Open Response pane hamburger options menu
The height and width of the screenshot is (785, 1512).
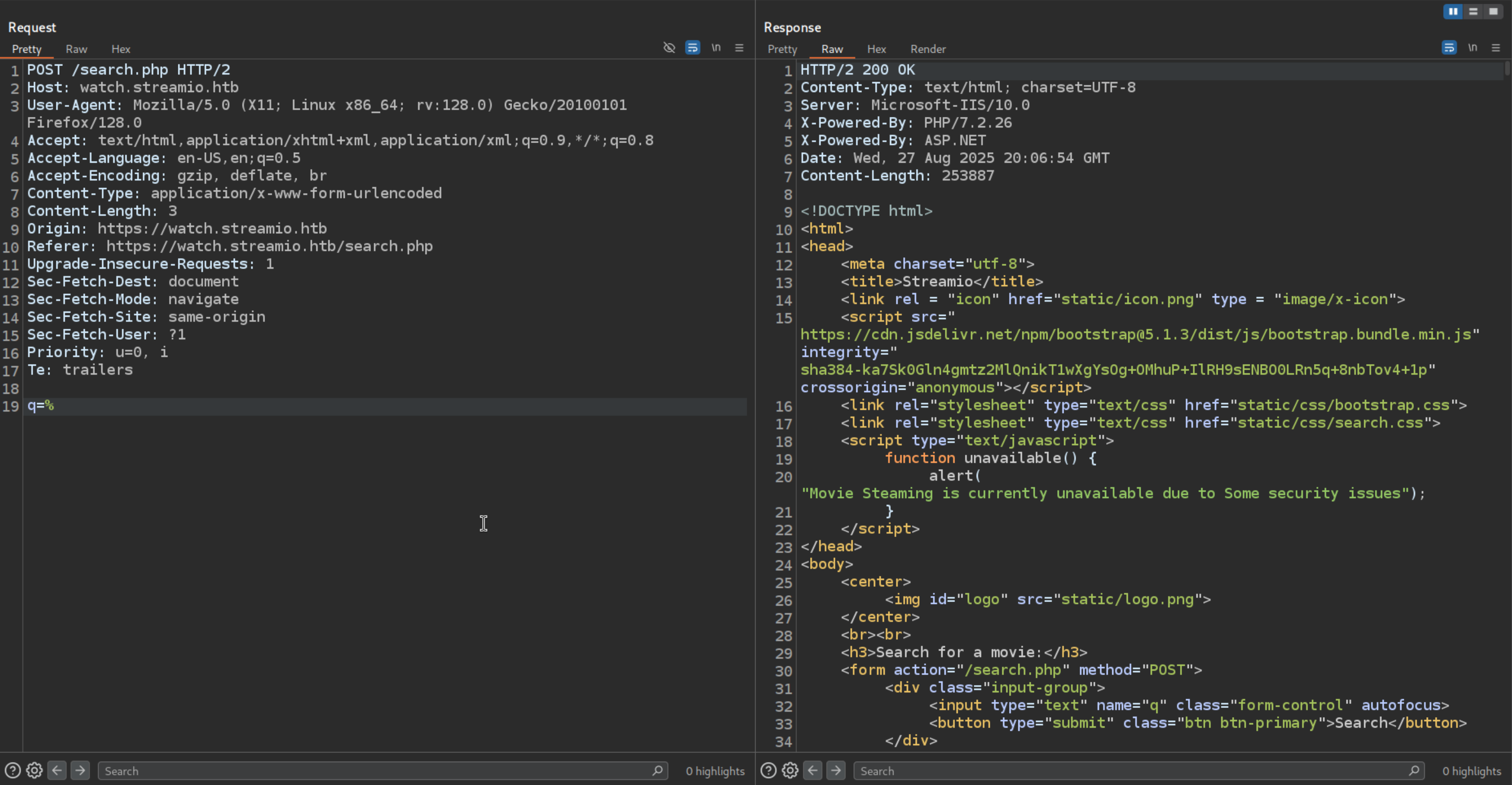(1495, 48)
